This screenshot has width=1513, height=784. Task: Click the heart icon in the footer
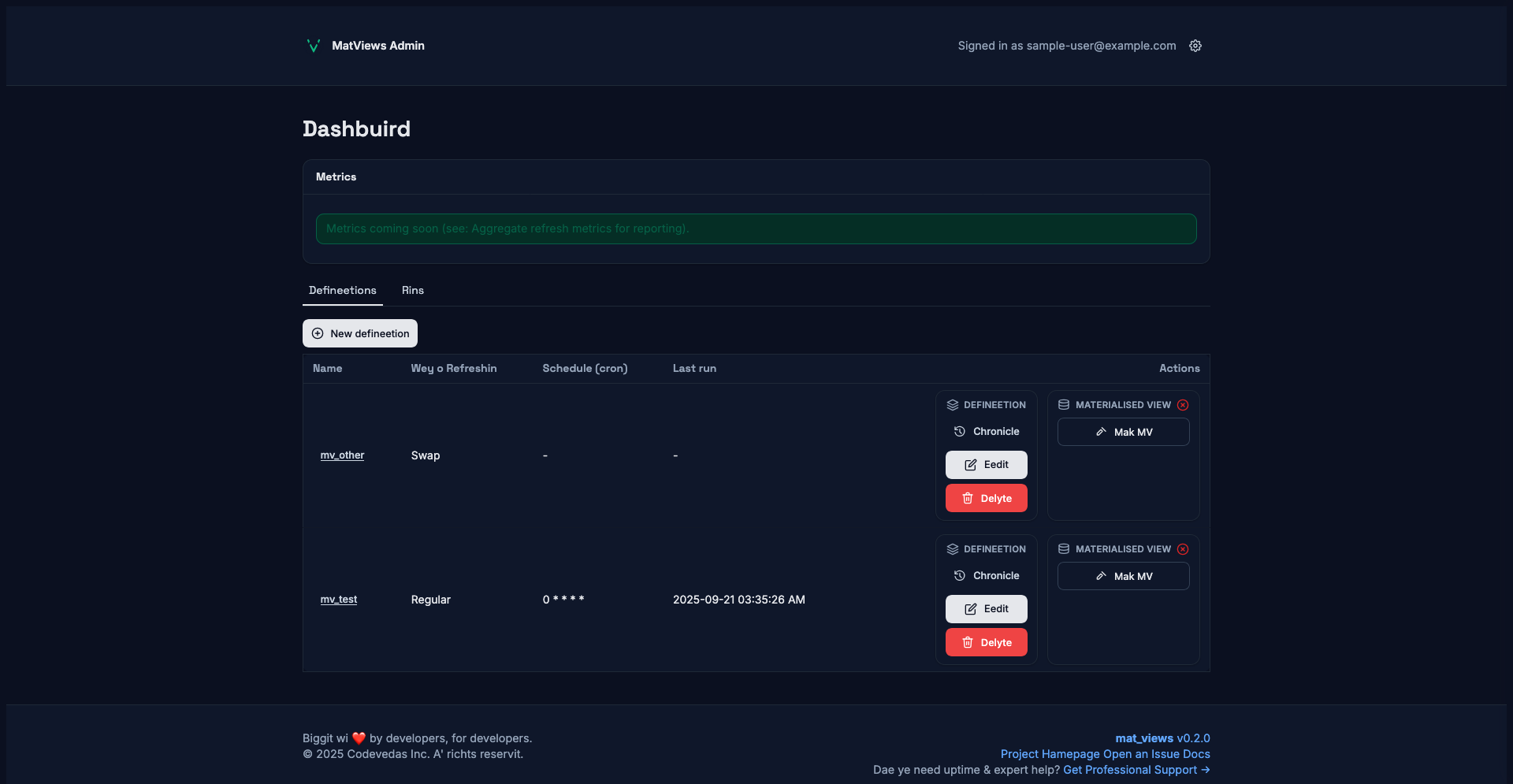(359, 738)
